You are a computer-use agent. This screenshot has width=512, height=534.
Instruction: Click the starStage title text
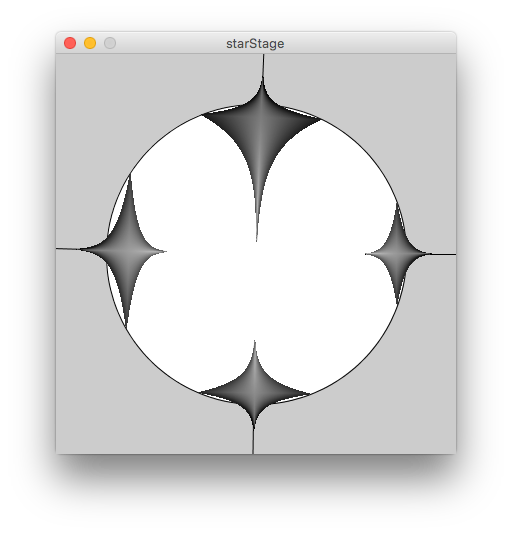tap(255, 44)
